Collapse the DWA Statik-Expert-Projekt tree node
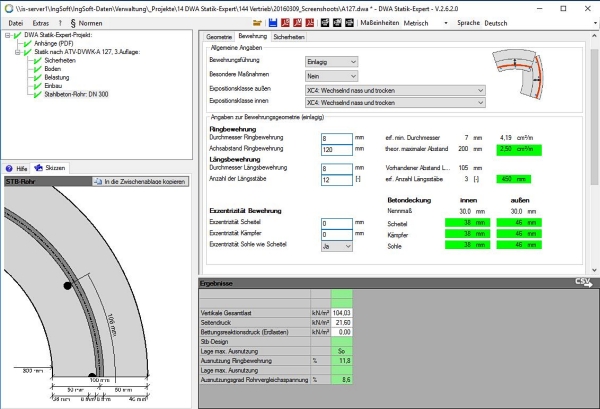 click(x=7, y=33)
